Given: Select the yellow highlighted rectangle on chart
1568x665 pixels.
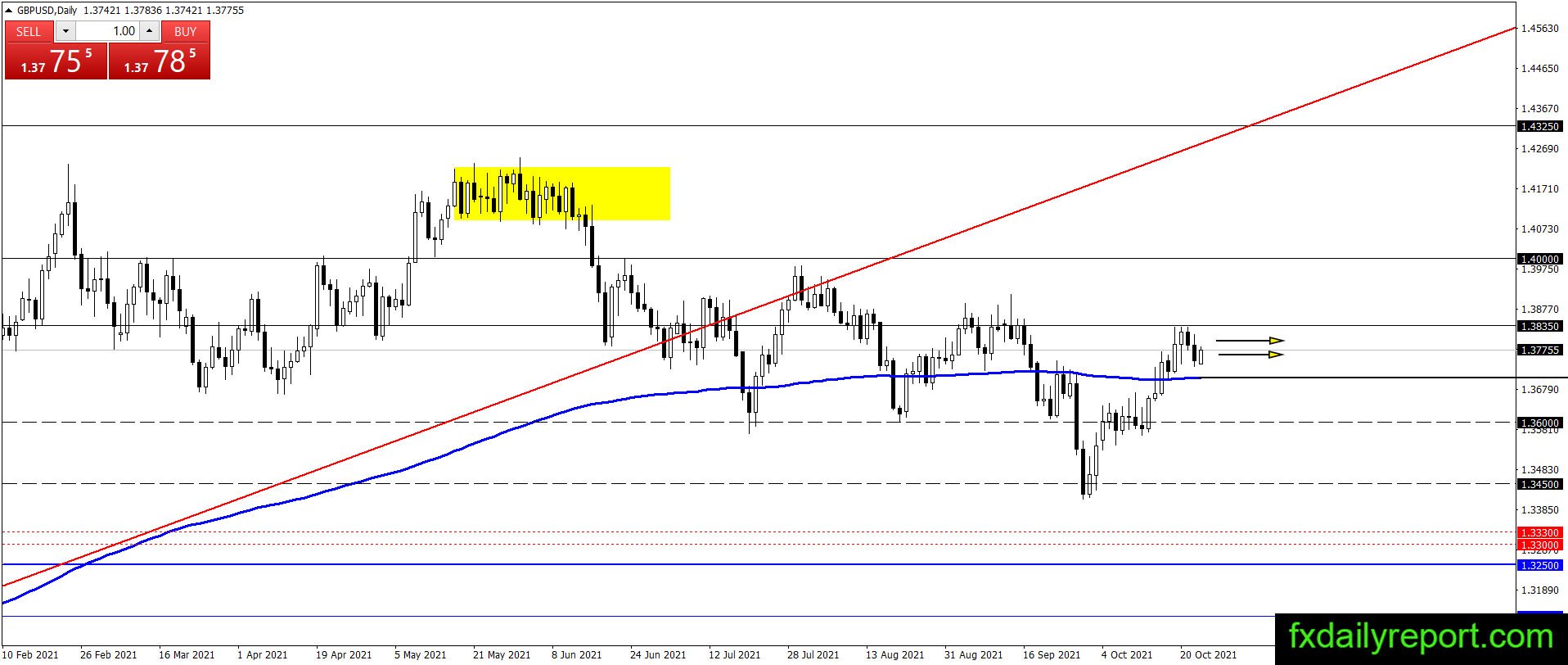Looking at the screenshot, I should coord(561,193).
